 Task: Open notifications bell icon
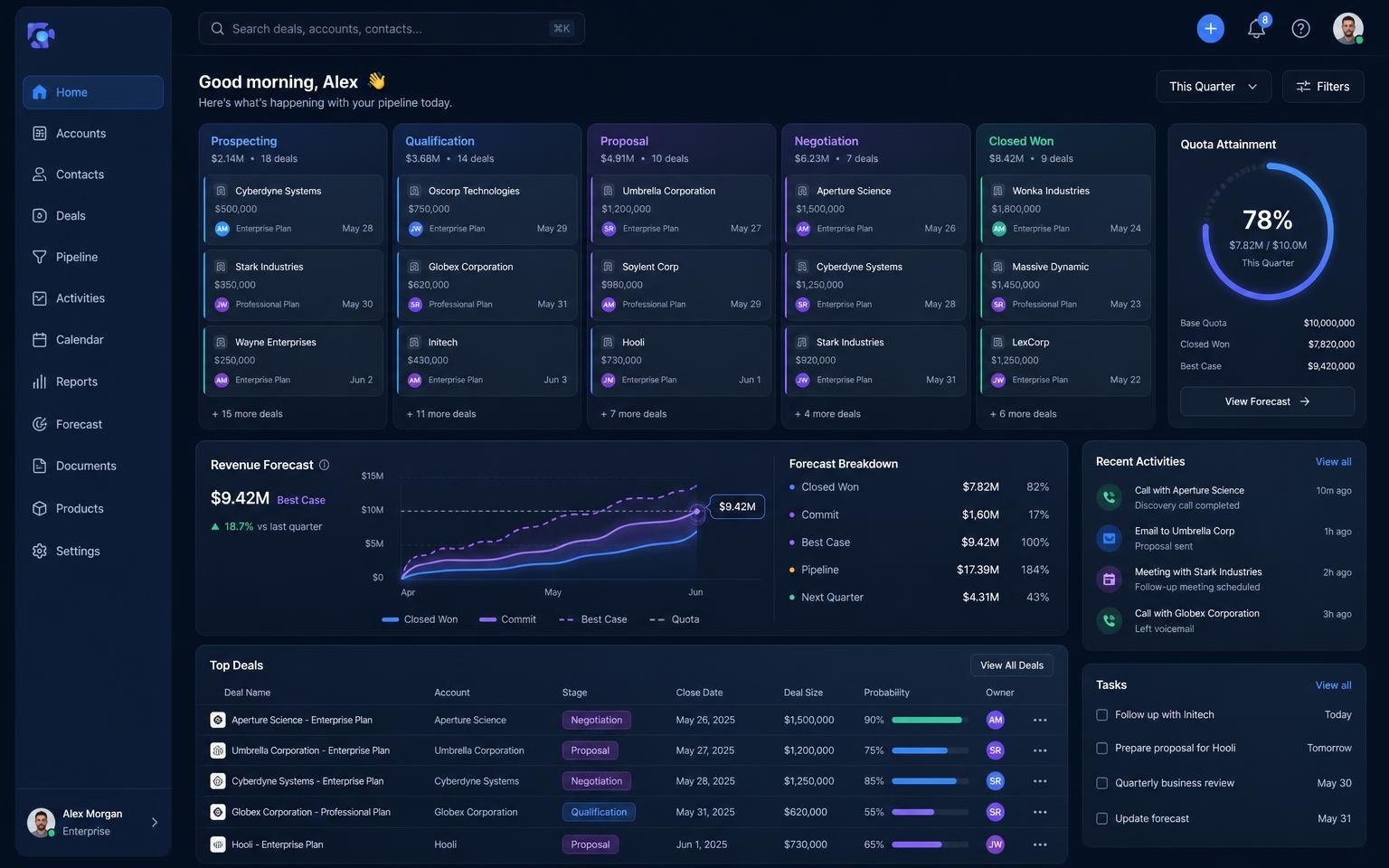[x=1256, y=29]
